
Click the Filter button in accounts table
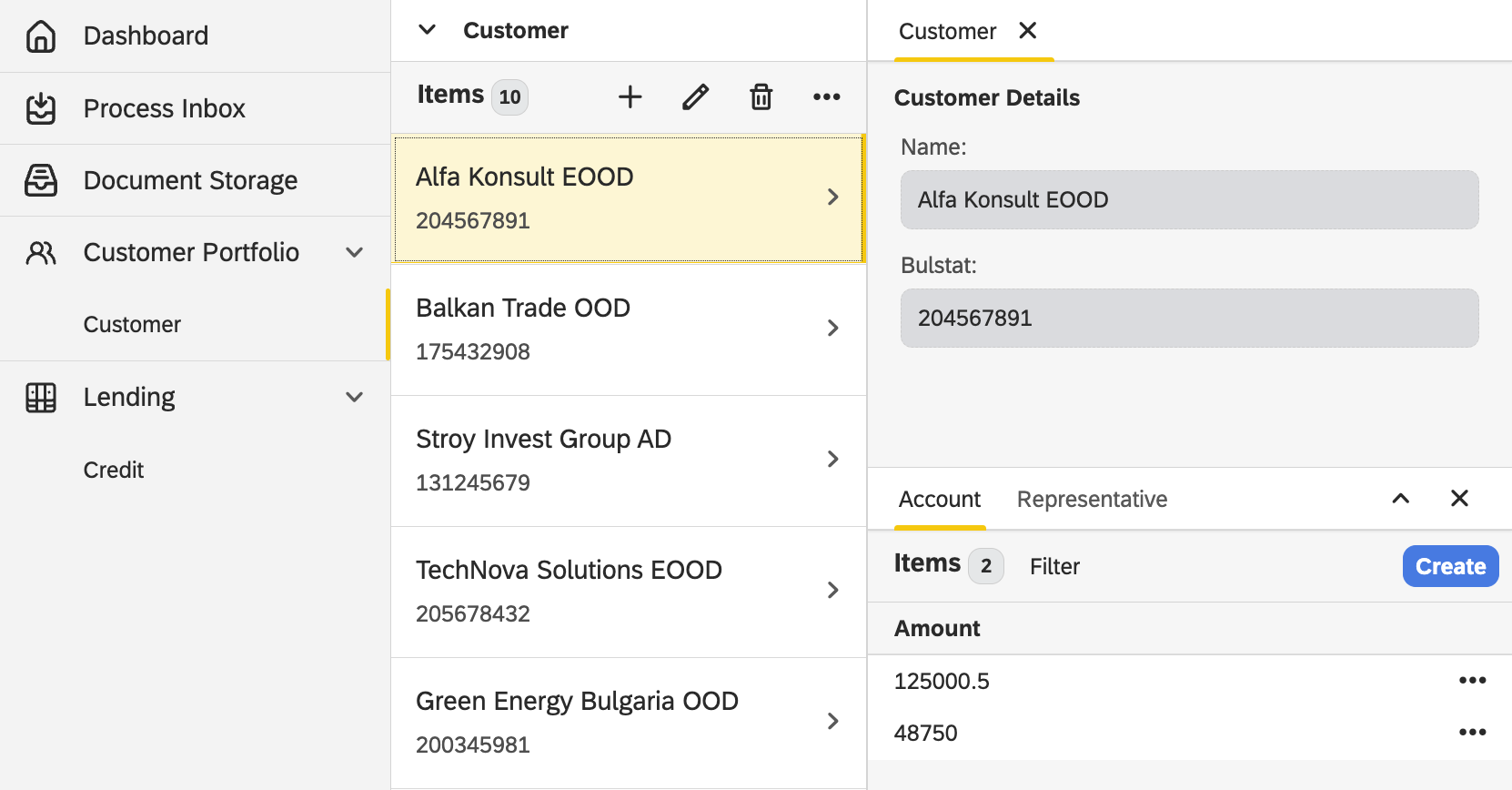pos(1054,567)
